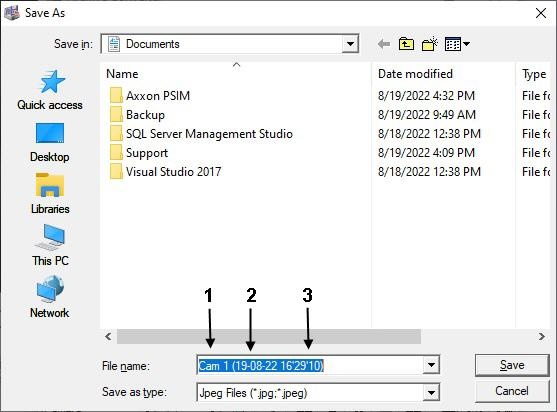Viewport: 557px width, 412px height.
Task: Click the horizontal scrollbar right arrow
Action: click(541, 336)
